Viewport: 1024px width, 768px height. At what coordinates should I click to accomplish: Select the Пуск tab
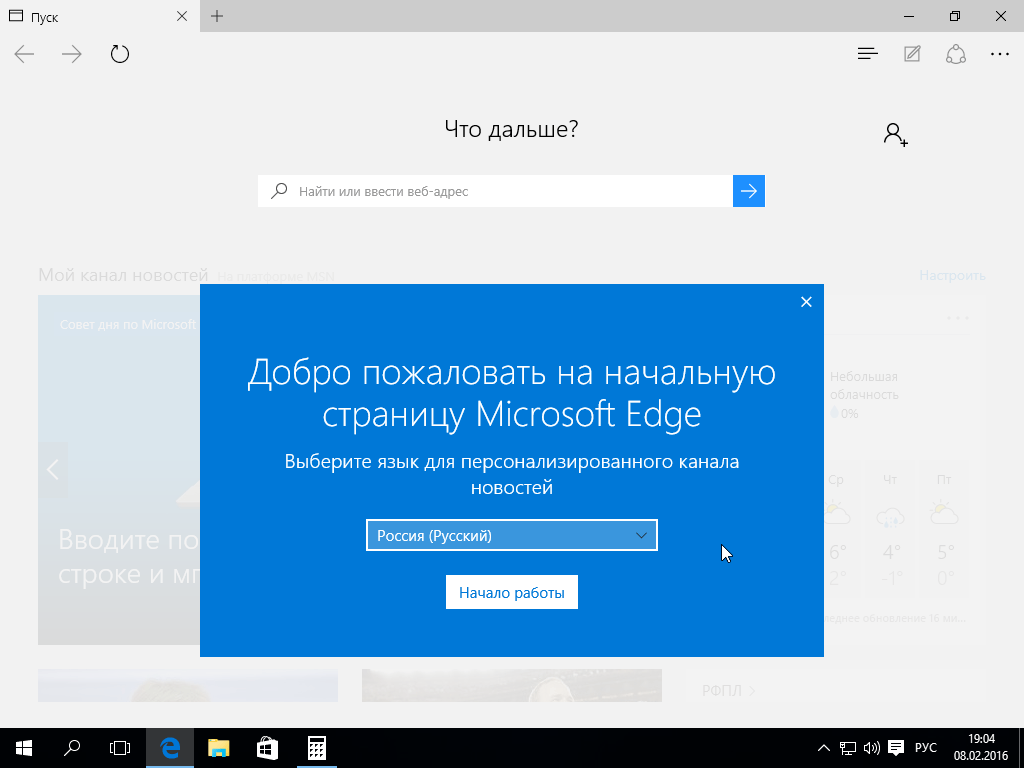pos(90,16)
